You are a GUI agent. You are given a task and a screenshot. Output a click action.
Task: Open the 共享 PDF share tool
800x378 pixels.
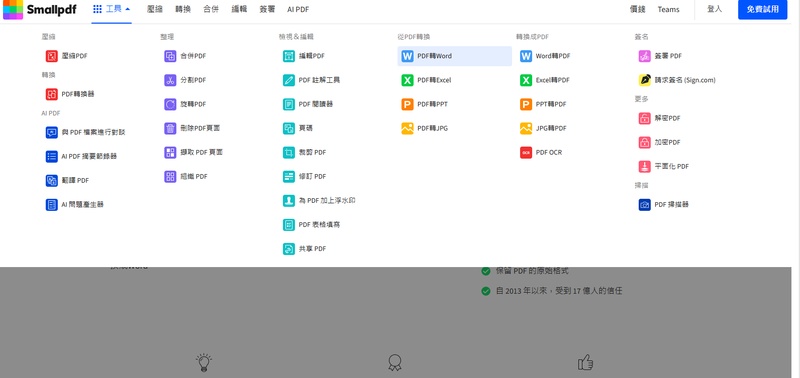point(305,249)
